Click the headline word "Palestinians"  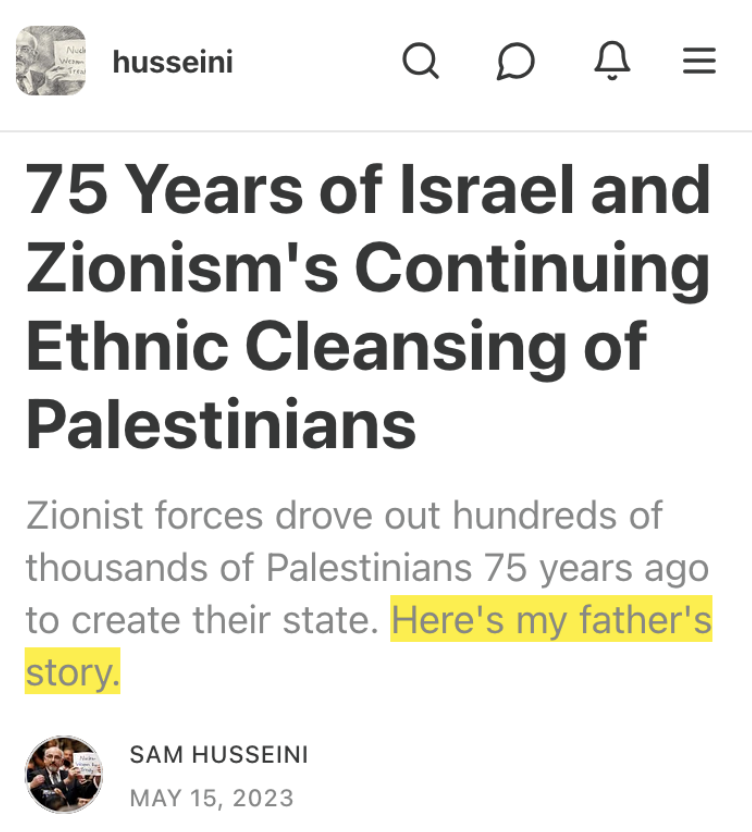pyautogui.click(x=220, y=422)
